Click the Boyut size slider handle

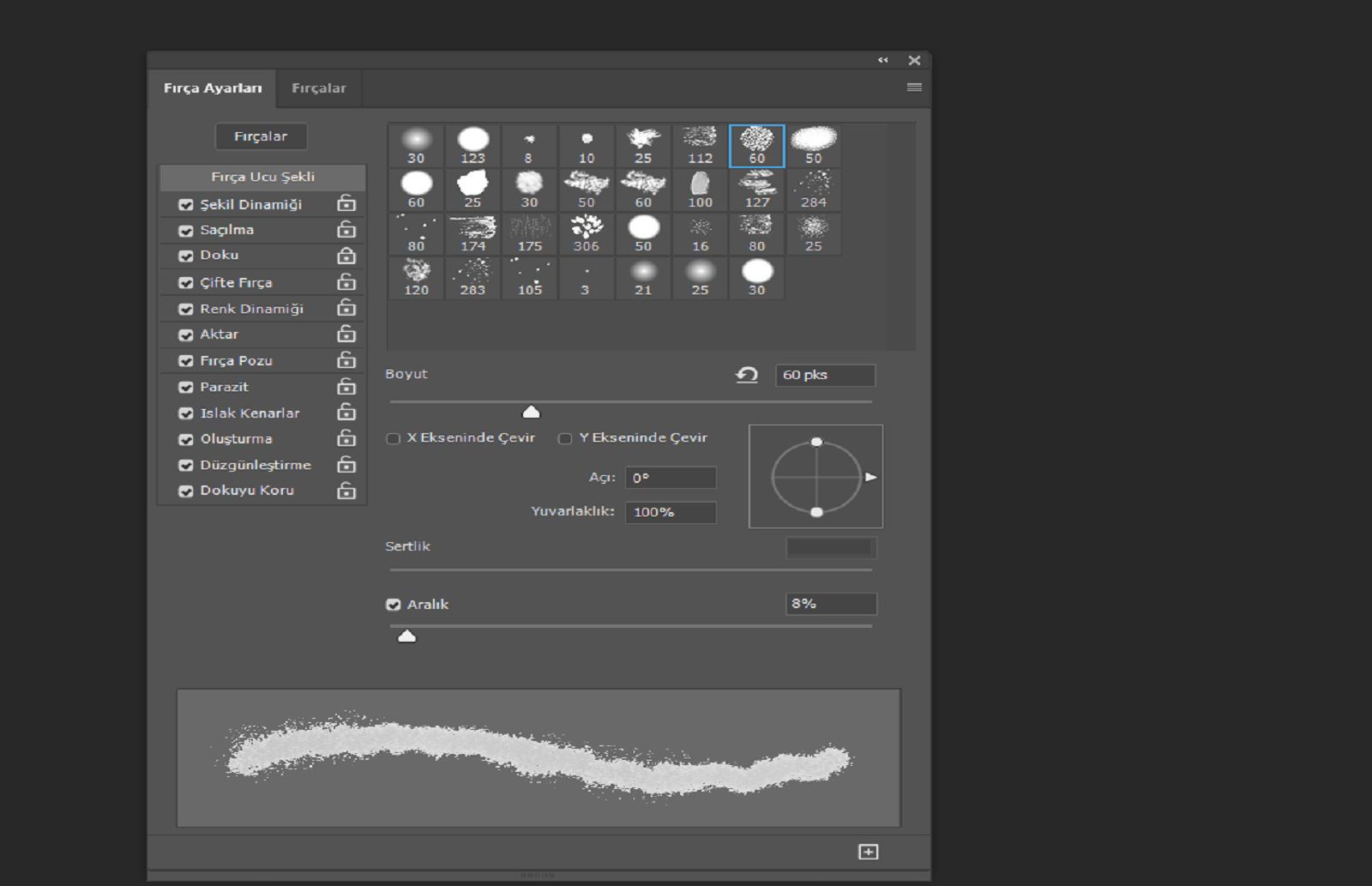pyautogui.click(x=532, y=413)
